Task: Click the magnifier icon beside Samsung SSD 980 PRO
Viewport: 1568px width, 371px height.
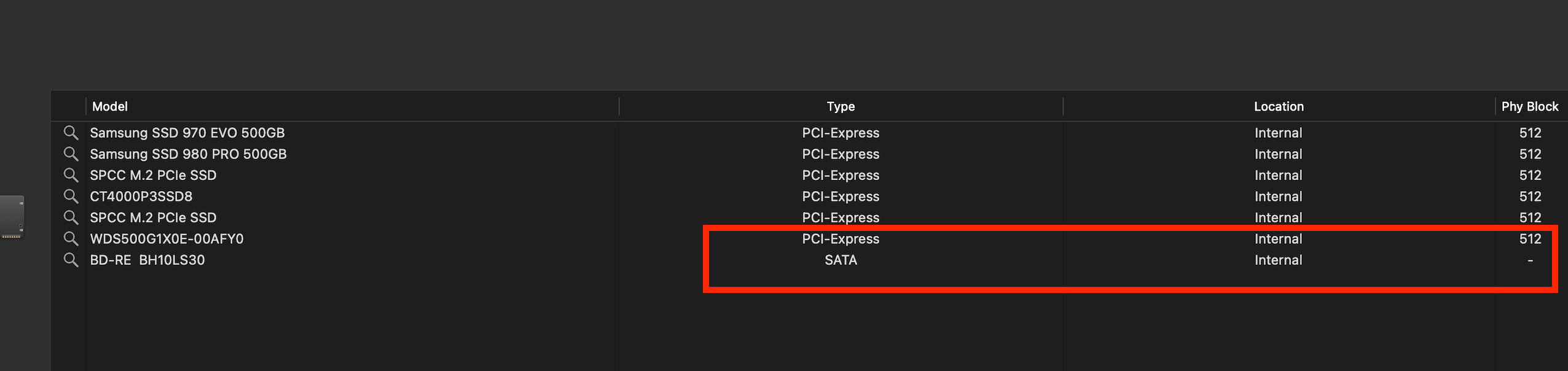Action: (x=71, y=154)
